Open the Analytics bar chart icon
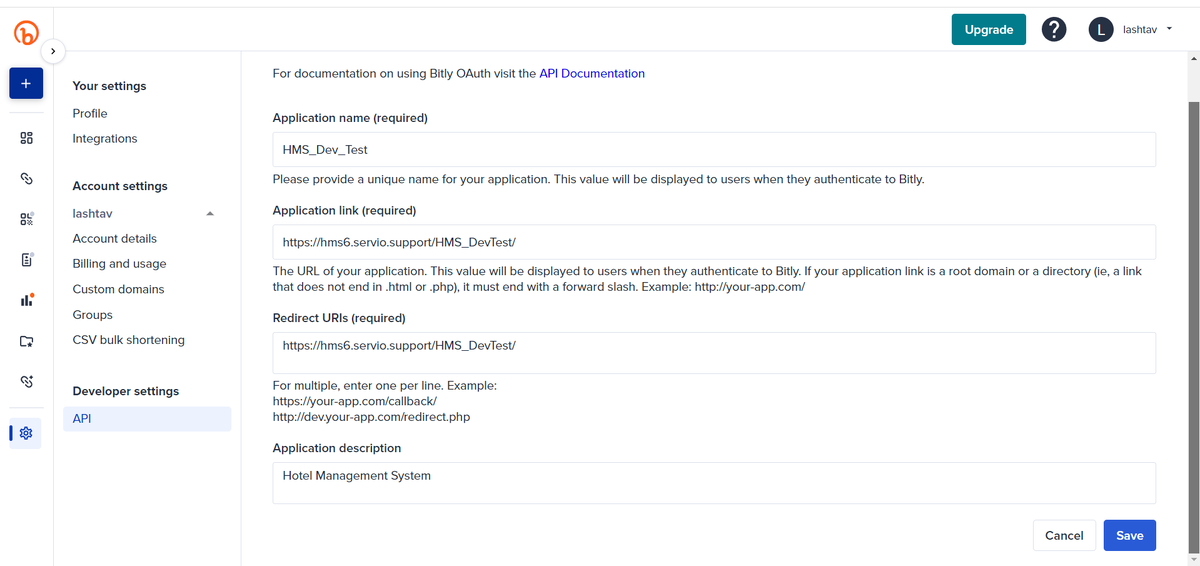Image resolution: width=1200 pixels, height=566 pixels. tap(27, 300)
